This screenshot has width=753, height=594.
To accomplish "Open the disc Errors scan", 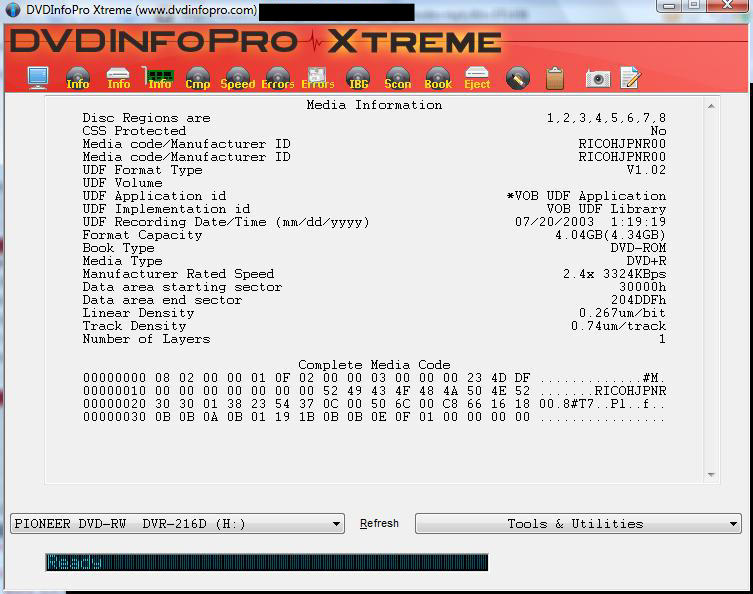I will pos(278,78).
